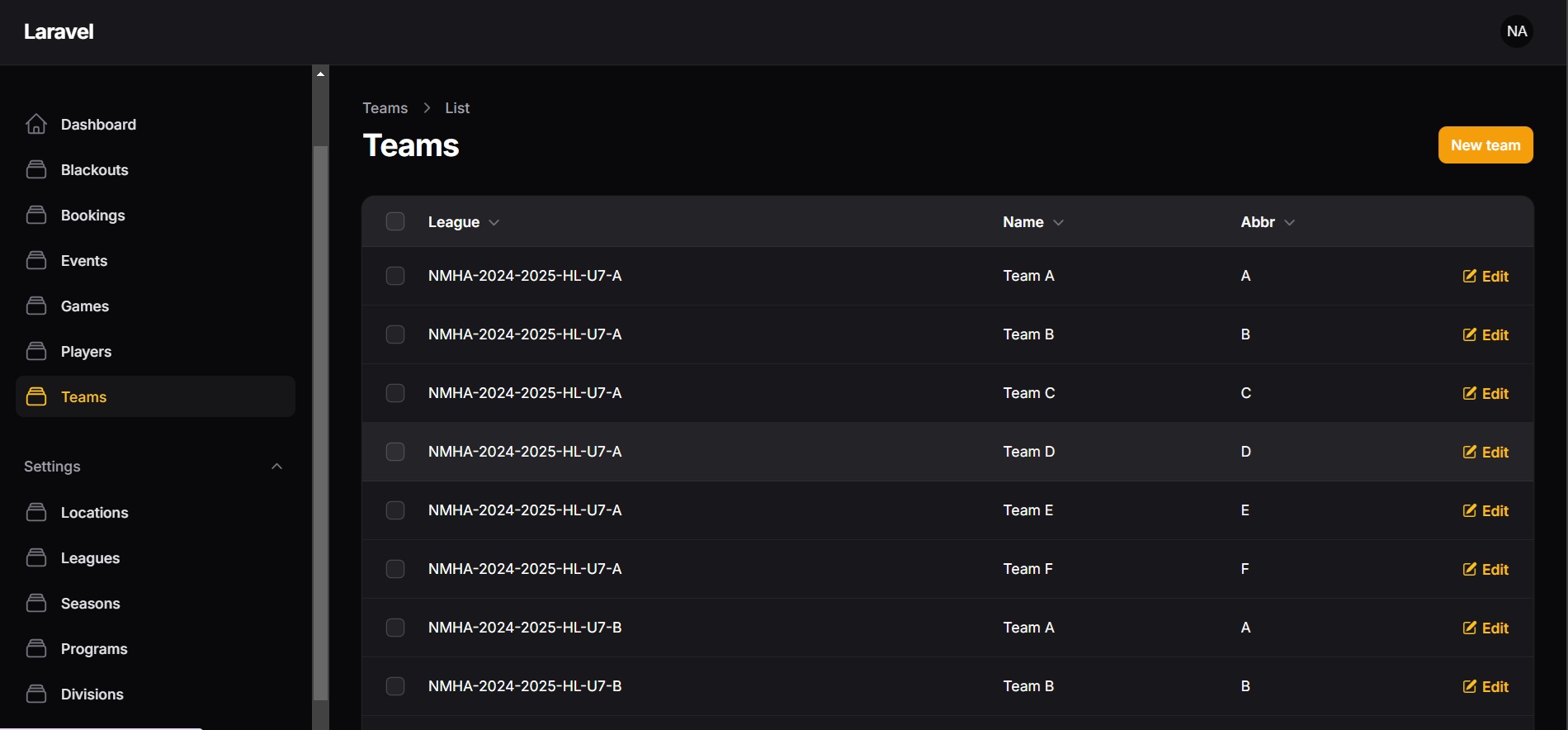The width and height of the screenshot is (1568, 730).
Task: Collapse the Settings sidebar group
Action: coord(277,467)
